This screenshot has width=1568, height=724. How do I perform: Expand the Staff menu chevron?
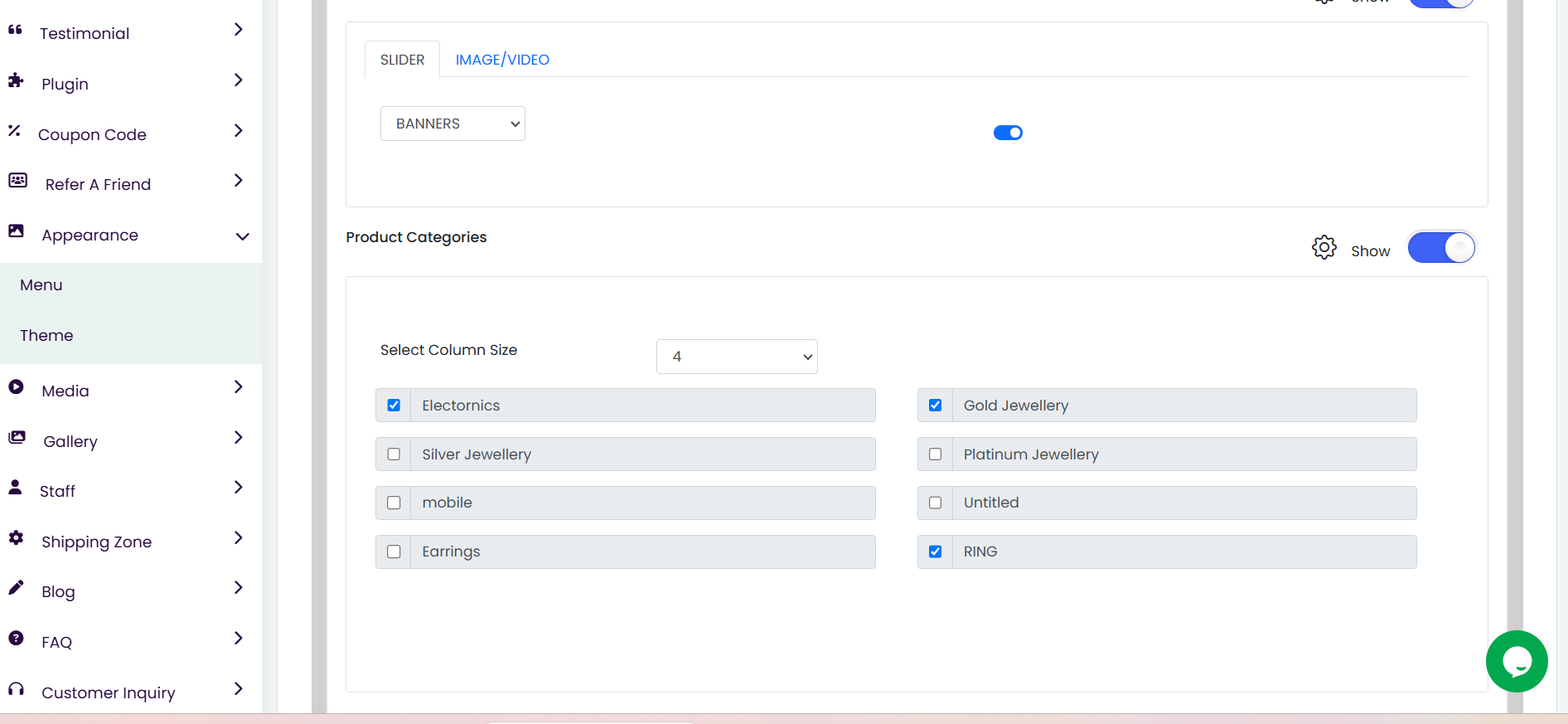(x=239, y=488)
